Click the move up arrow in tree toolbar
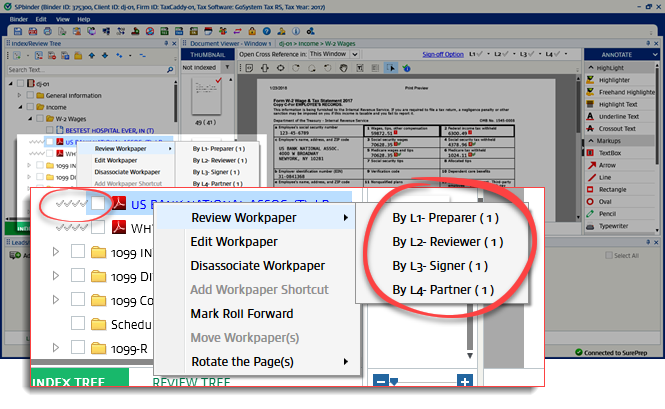This screenshot has width=665, height=409. tap(92, 56)
